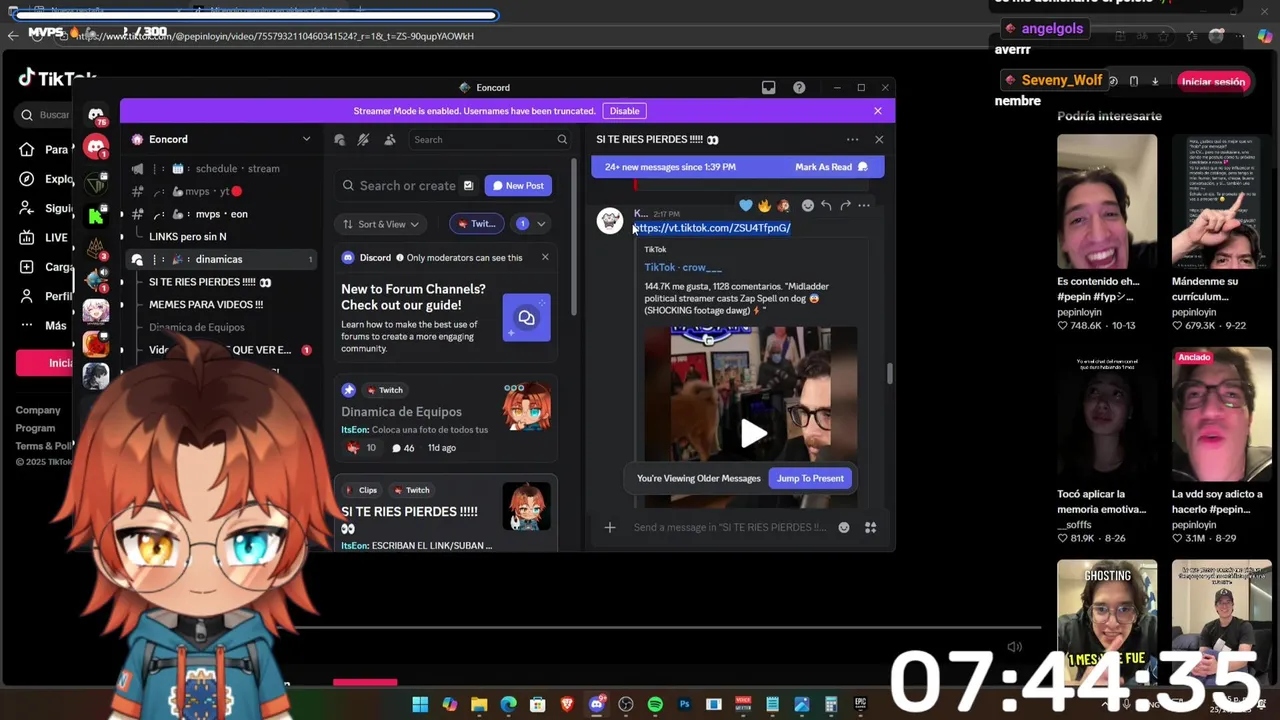1280x720 pixels.
Task: Open notification settings bell icon
Action: click(364, 139)
